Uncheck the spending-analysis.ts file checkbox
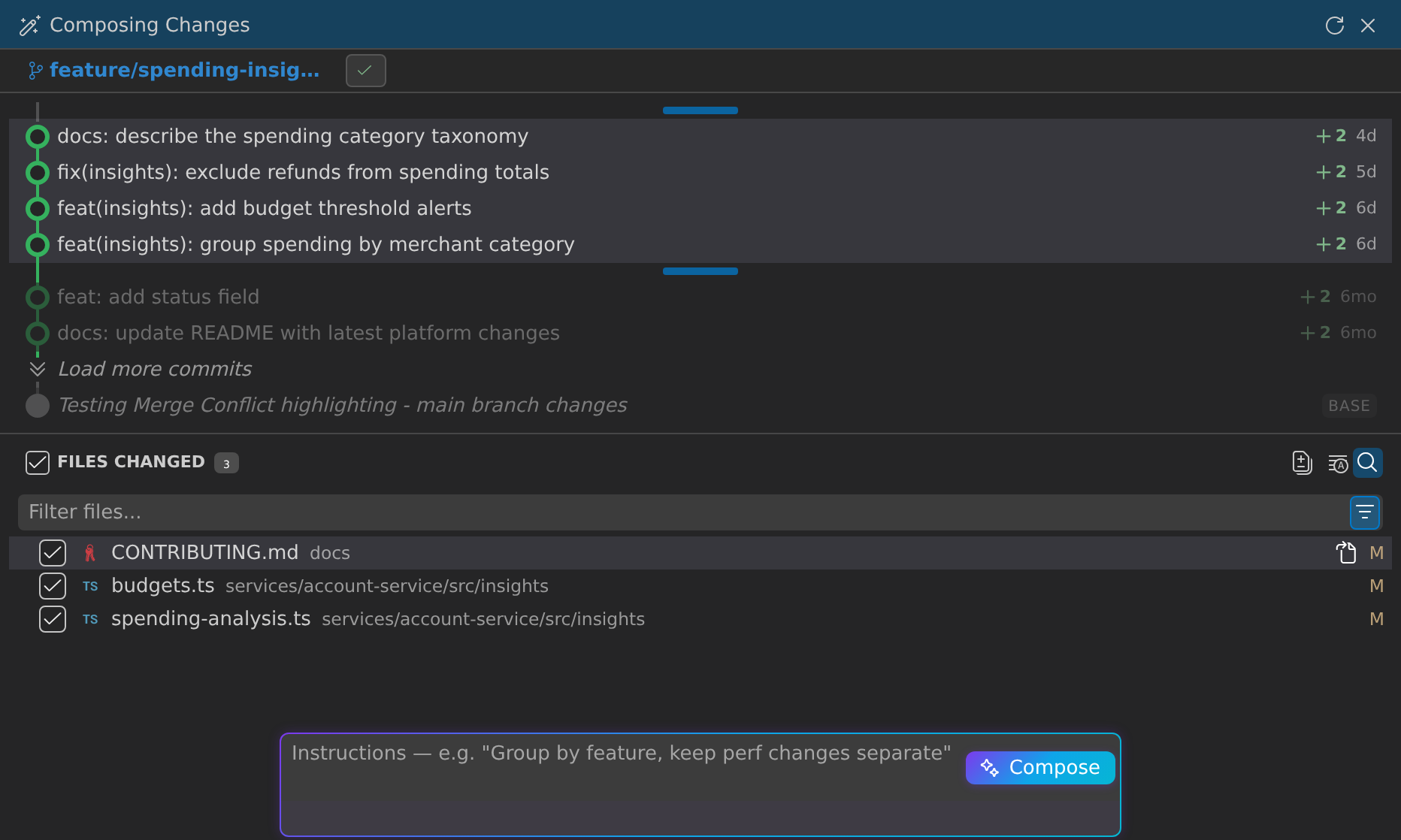 [x=53, y=619]
